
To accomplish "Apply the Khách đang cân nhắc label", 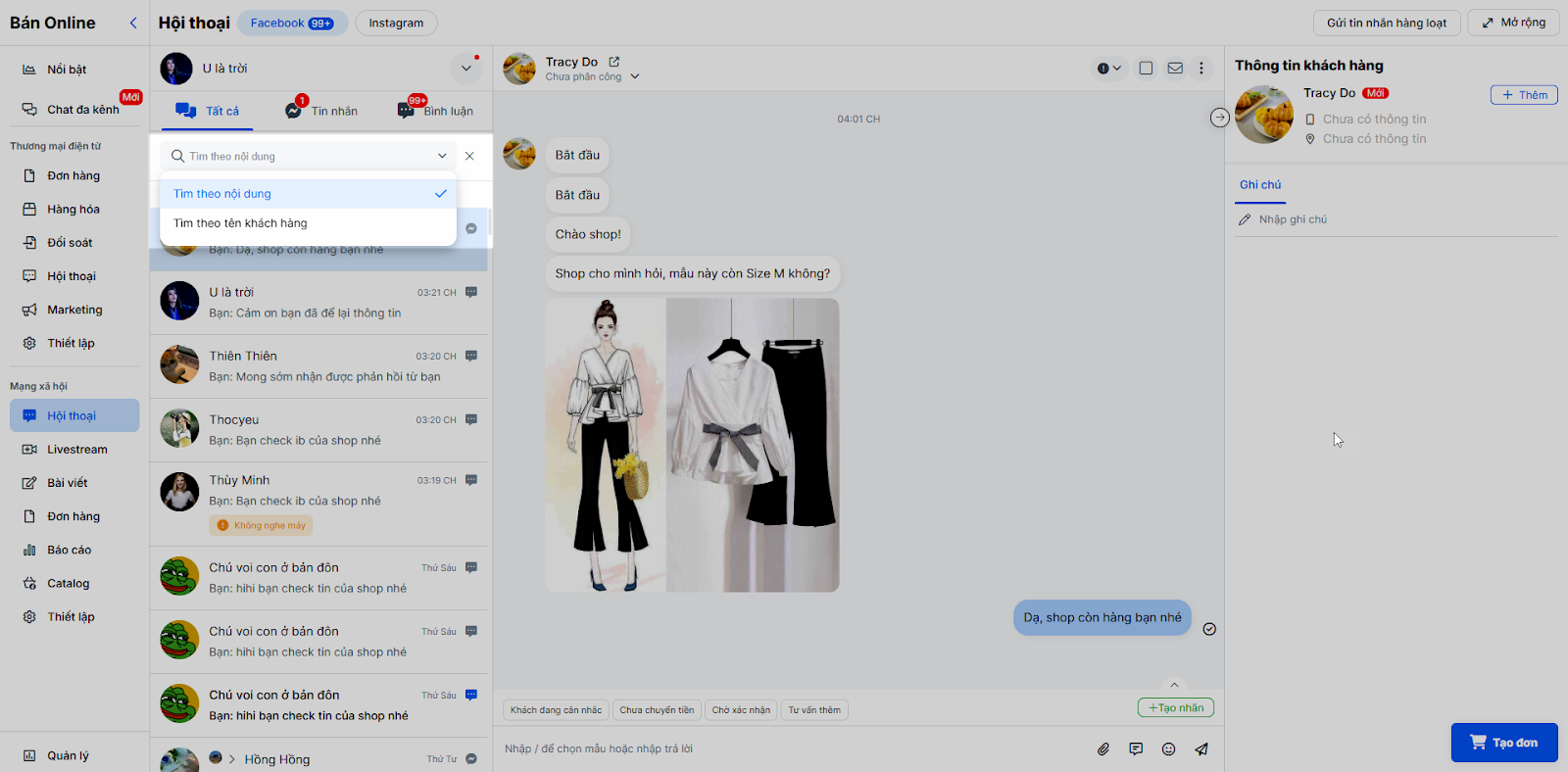I will [x=557, y=710].
